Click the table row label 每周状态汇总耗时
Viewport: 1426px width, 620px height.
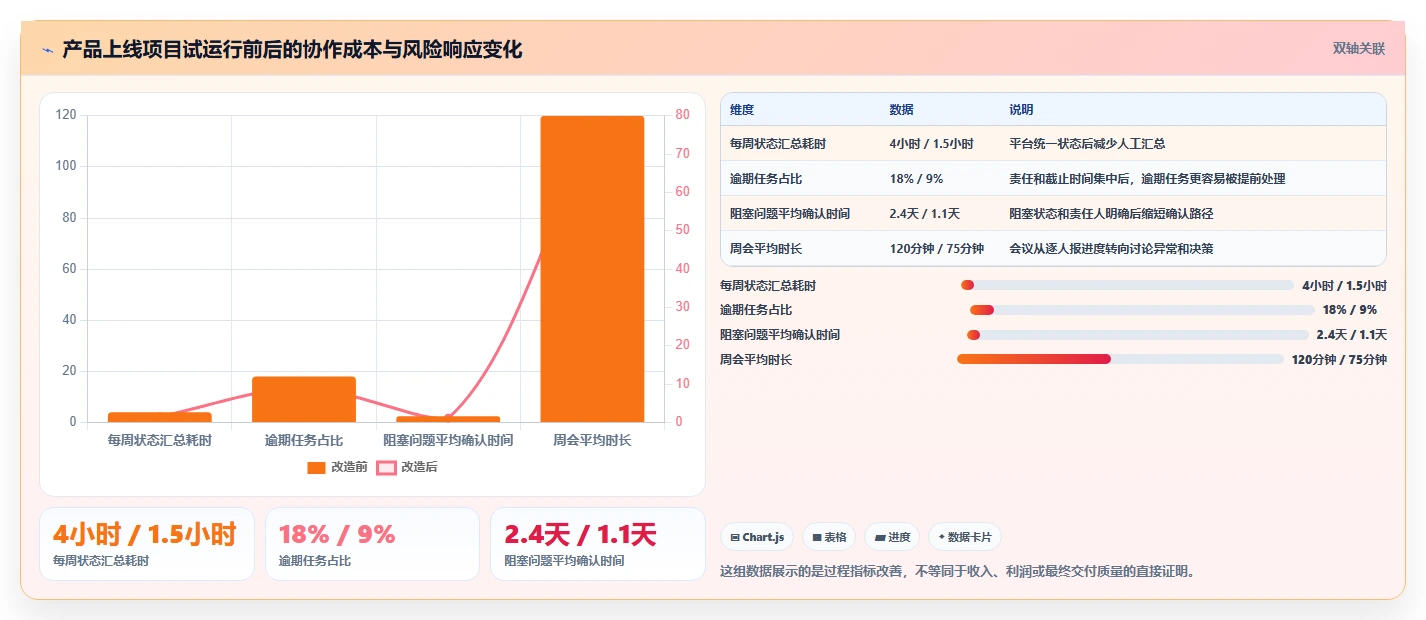tap(778, 144)
